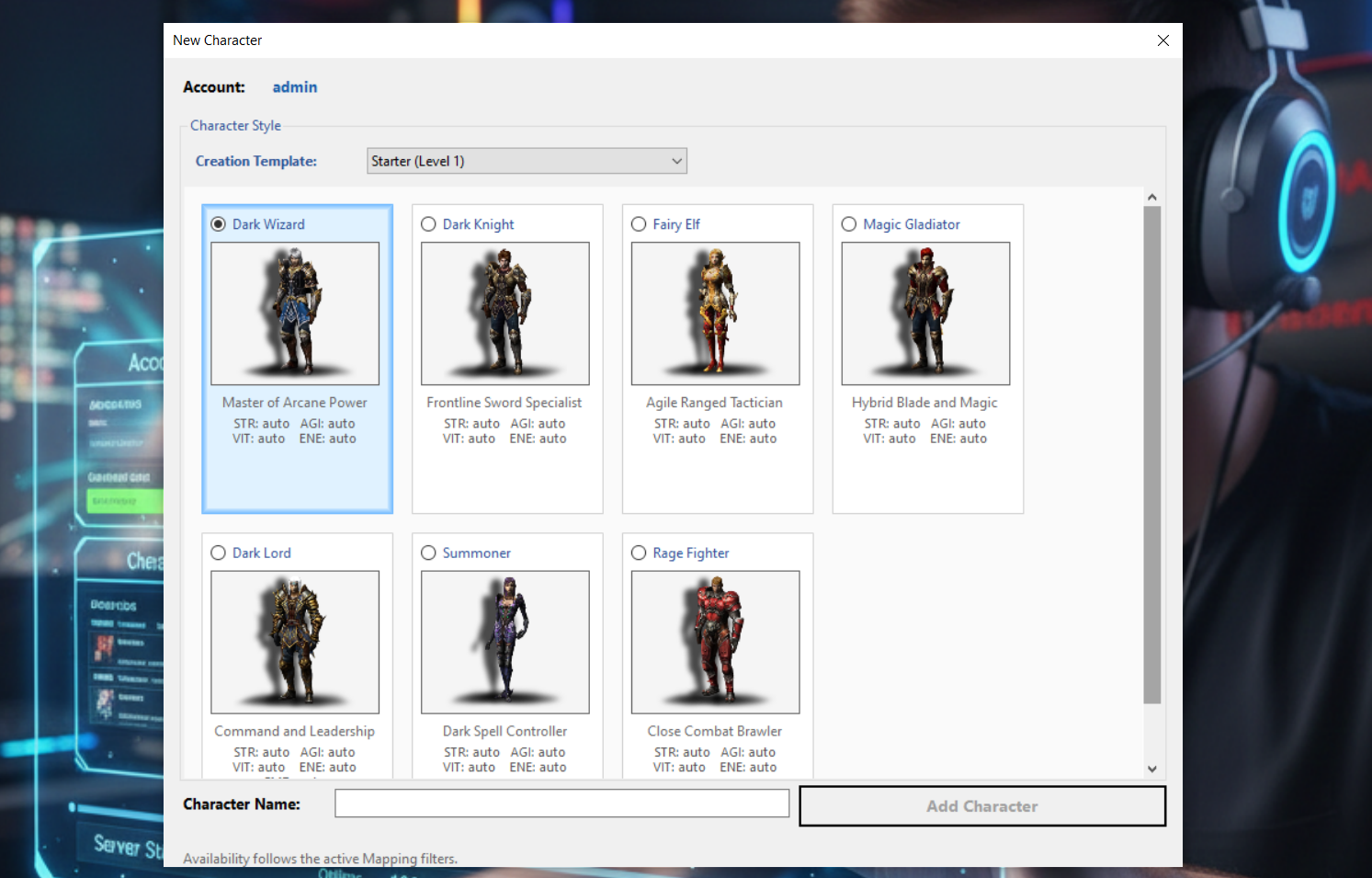This screenshot has height=878, width=1372.
Task: Select the Dark Knight radio button
Action: click(428, 223)
